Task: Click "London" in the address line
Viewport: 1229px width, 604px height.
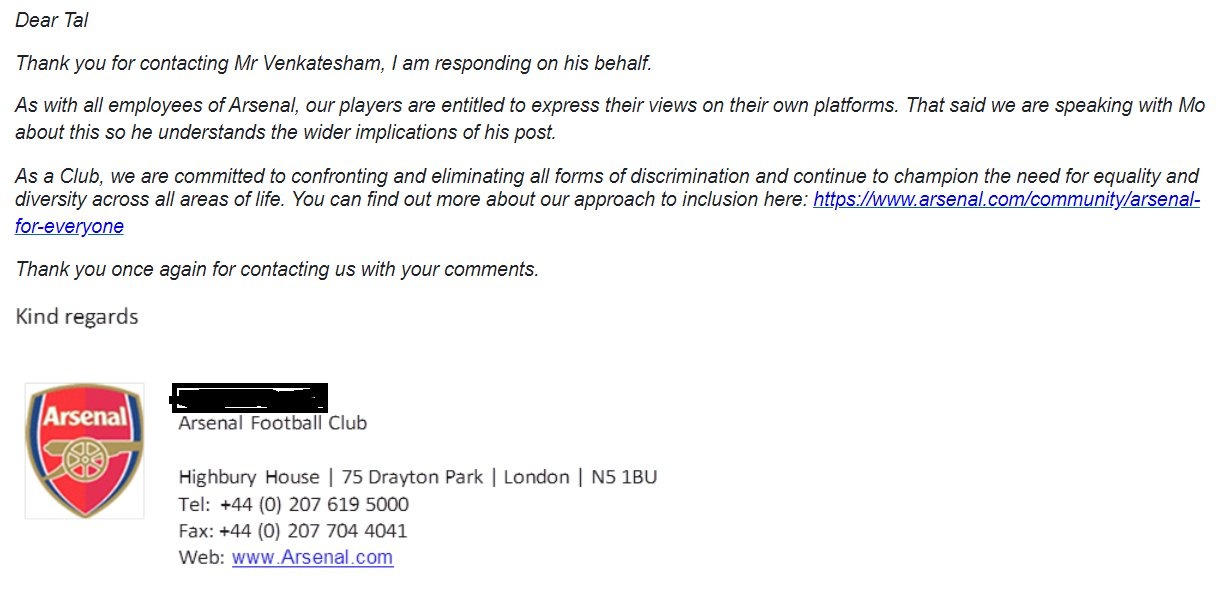Action: pos(536,477)
